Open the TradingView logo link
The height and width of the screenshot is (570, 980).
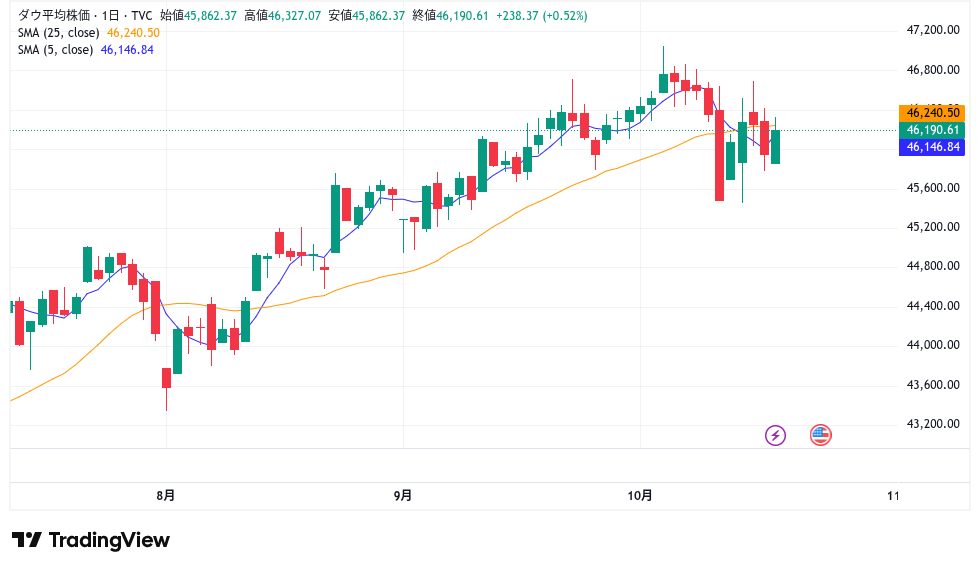(91, 540)
